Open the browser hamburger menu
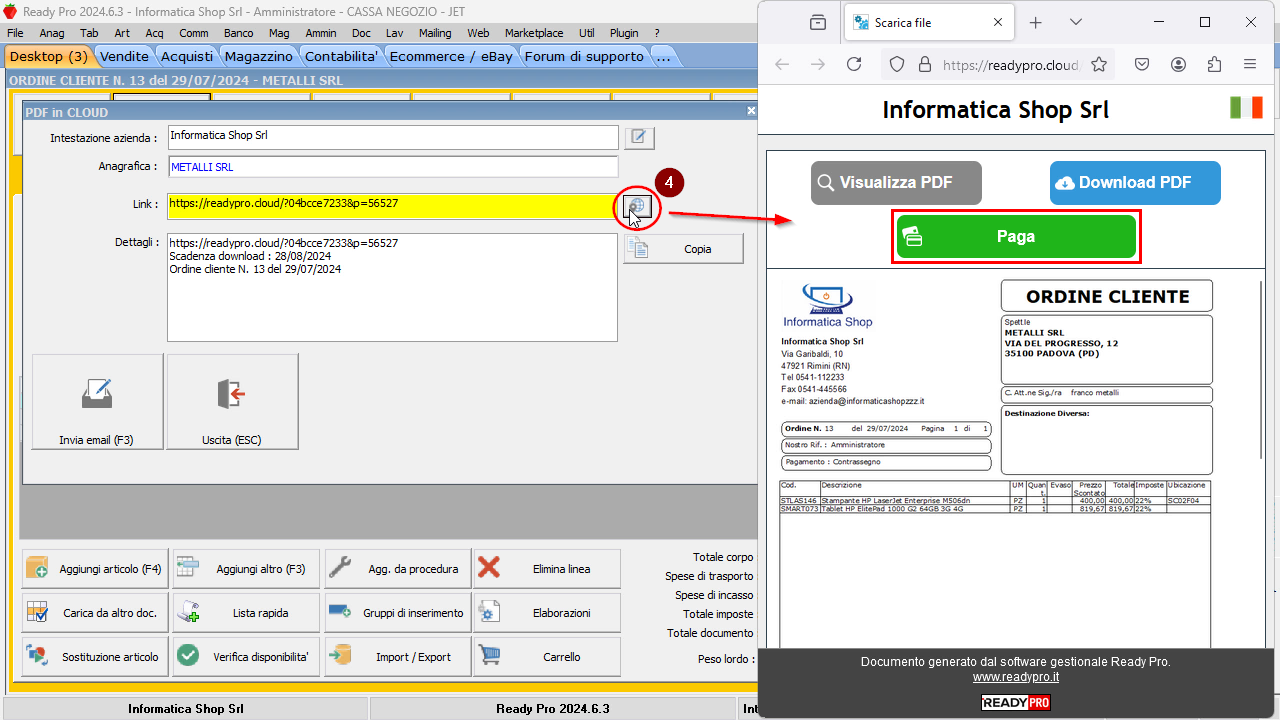This screenshot has width=1280, height=720. click(x=1250, y=64)
